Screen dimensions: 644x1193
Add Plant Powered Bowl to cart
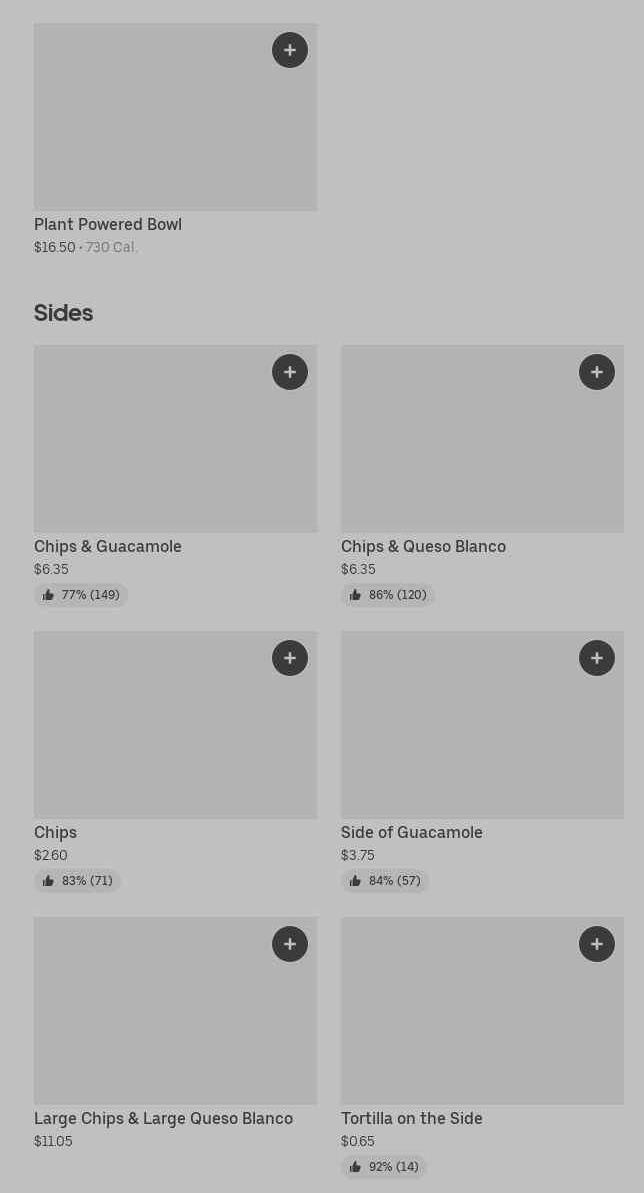click(290, 50)
